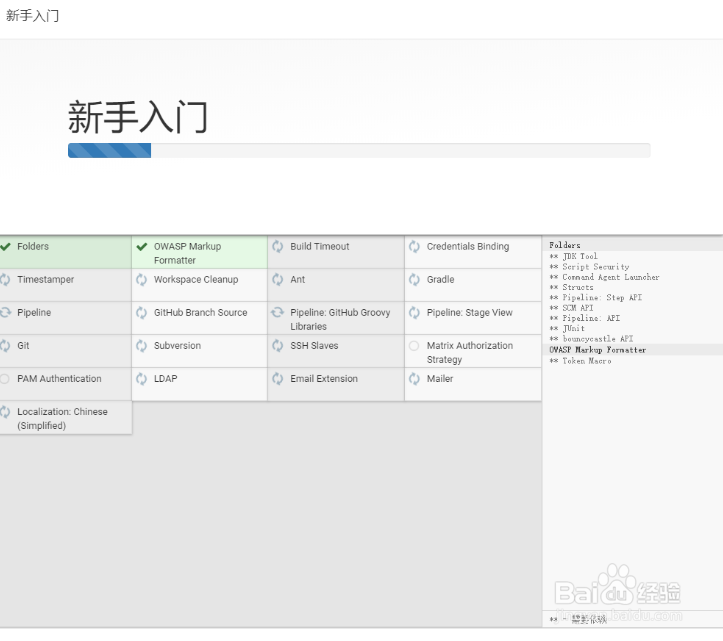The width and height of the screenshot is (723, 641).
Task: Click the loading icon next to Subversion
Action: click(x=142, y=346)
